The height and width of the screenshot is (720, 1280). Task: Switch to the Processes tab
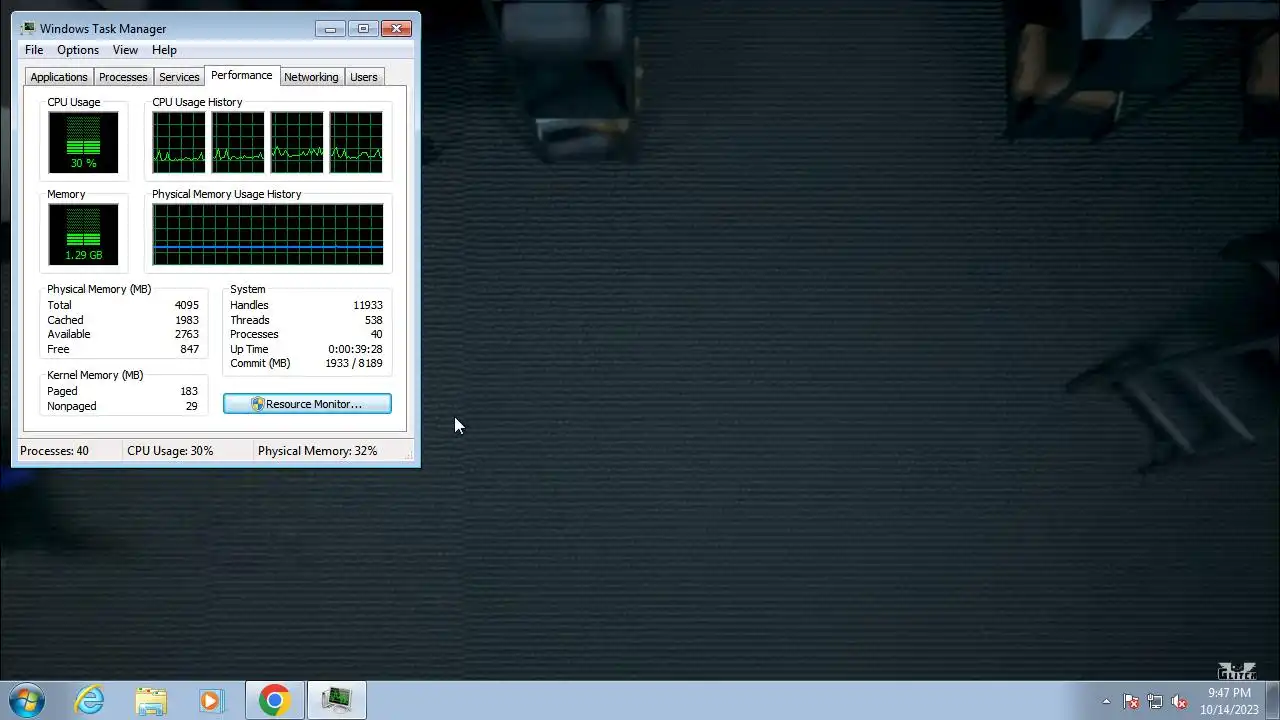(x=123, y=77)
